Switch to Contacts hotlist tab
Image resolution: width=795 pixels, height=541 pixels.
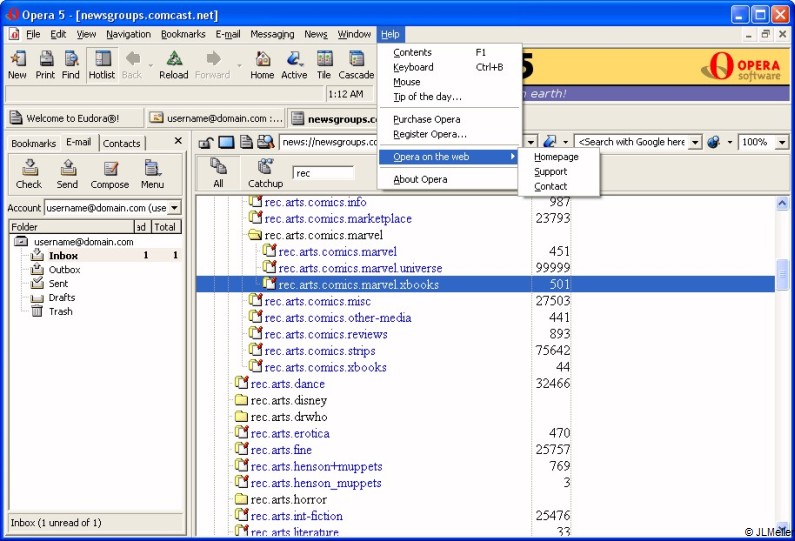pos(121,143)
